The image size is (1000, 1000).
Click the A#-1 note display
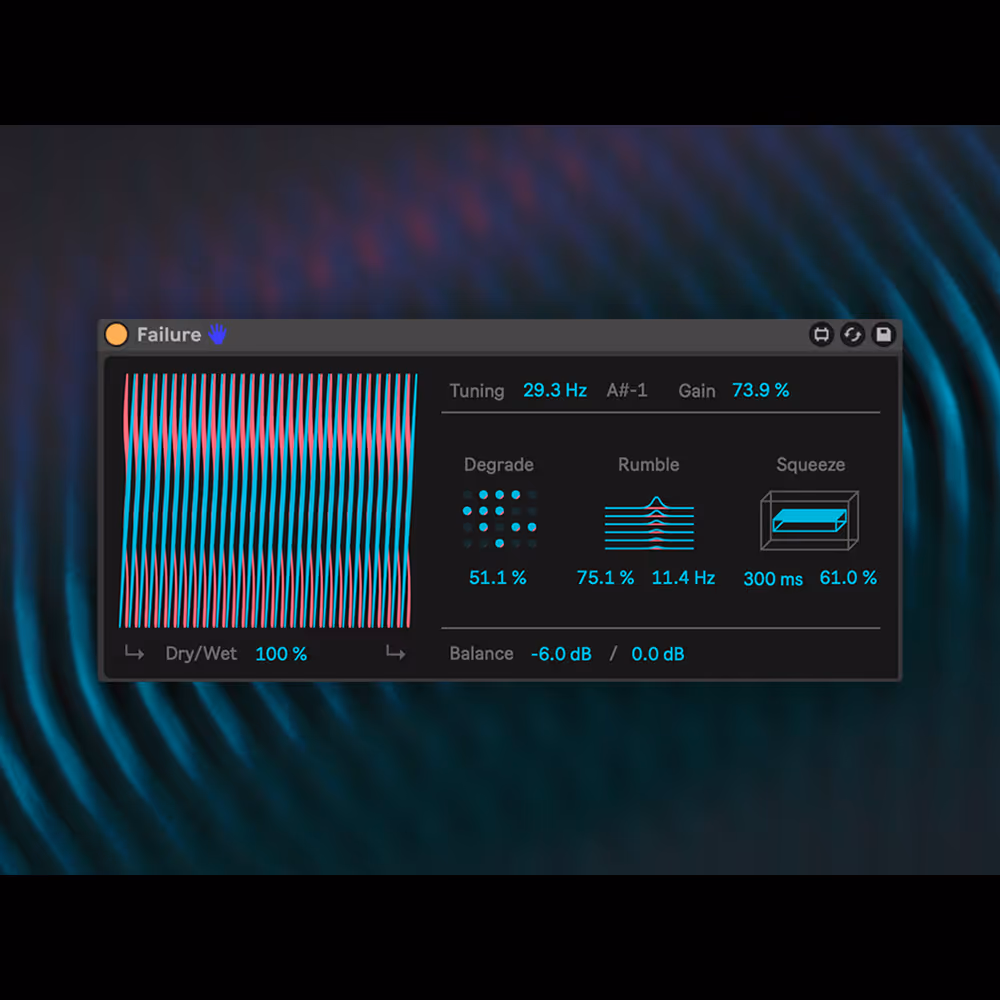click(627, 391)
